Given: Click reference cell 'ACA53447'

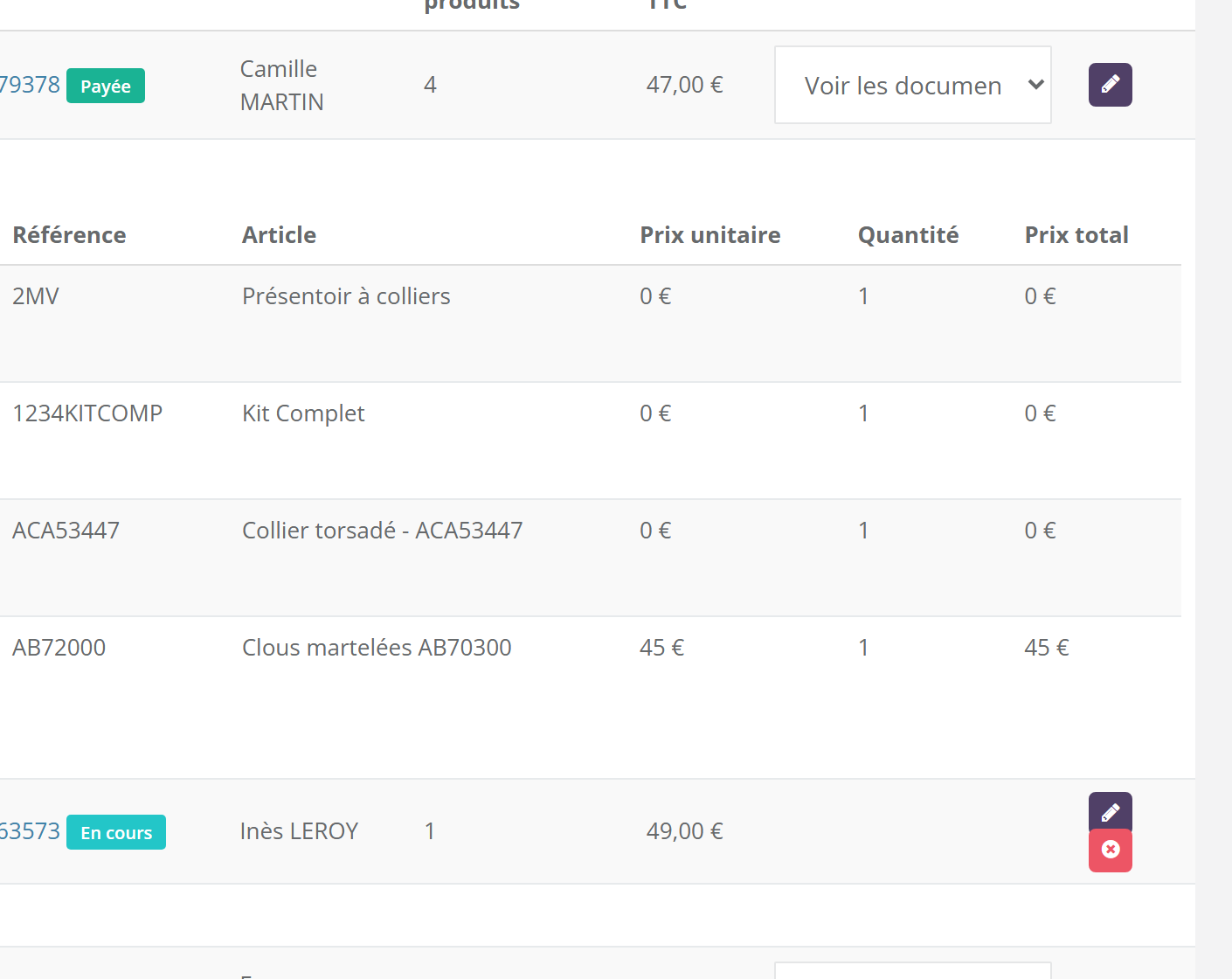Looking at the screenshot, I should click(66, 531).
